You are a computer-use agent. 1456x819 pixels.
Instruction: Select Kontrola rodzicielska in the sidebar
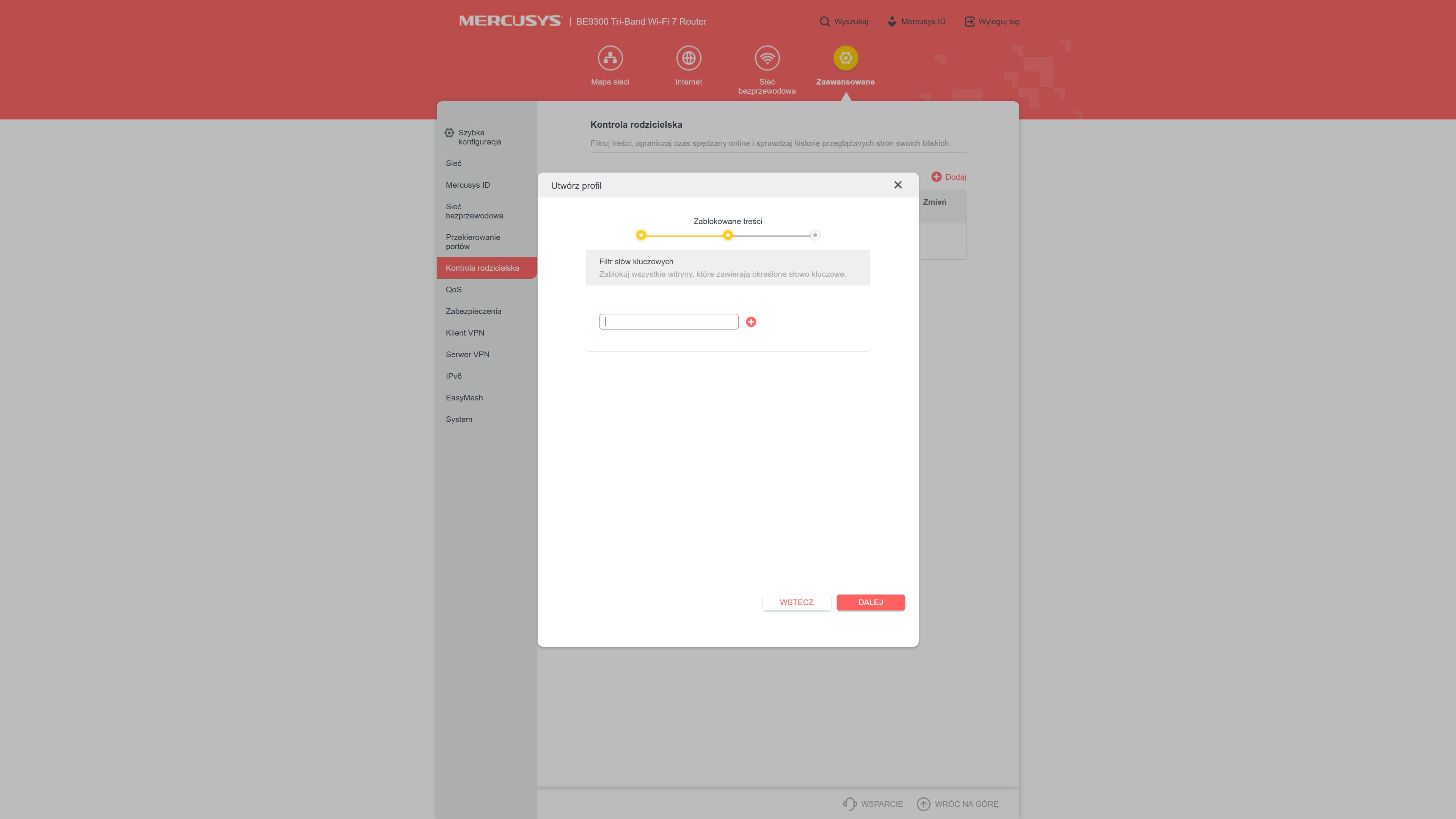pyautogui.click(x=486, y=268)
